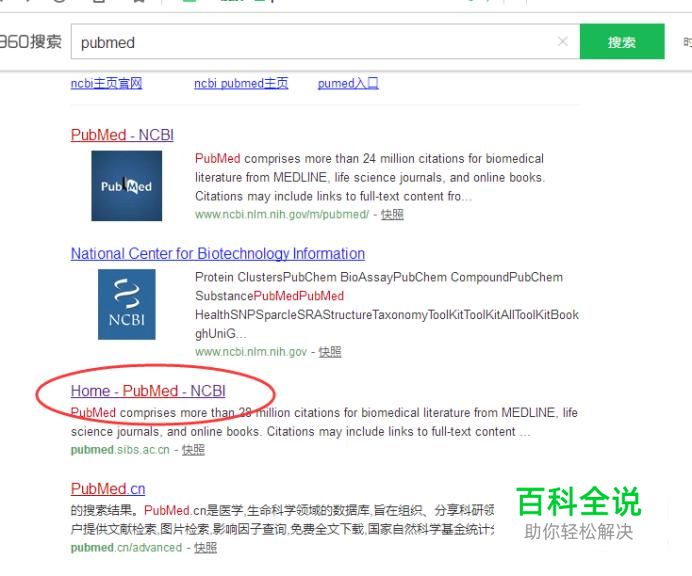Open the pumed入口 related search link
This screenshot has width=692, height=576.
point(348,83)
